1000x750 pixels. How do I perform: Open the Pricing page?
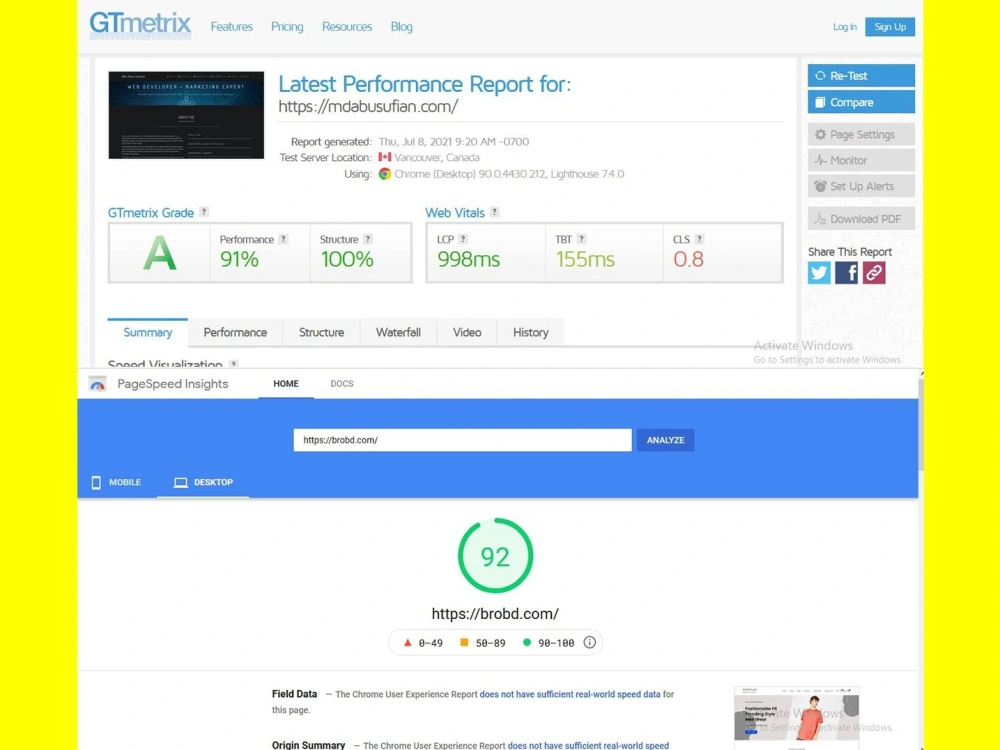tap(287, 27)
